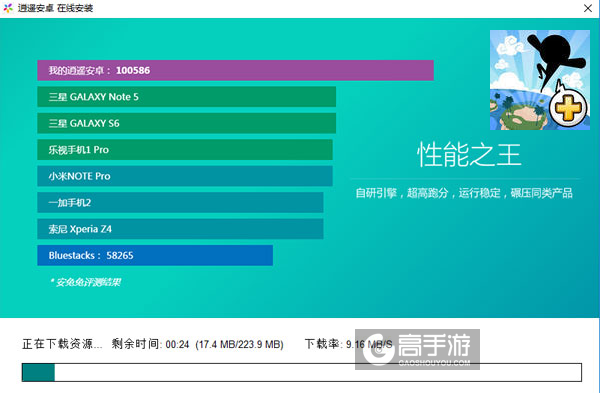Click the 17.4 MB/223.9 MB size text
Image resolution: width=600 pixels, height=393 pixels.
pos(240,344)
